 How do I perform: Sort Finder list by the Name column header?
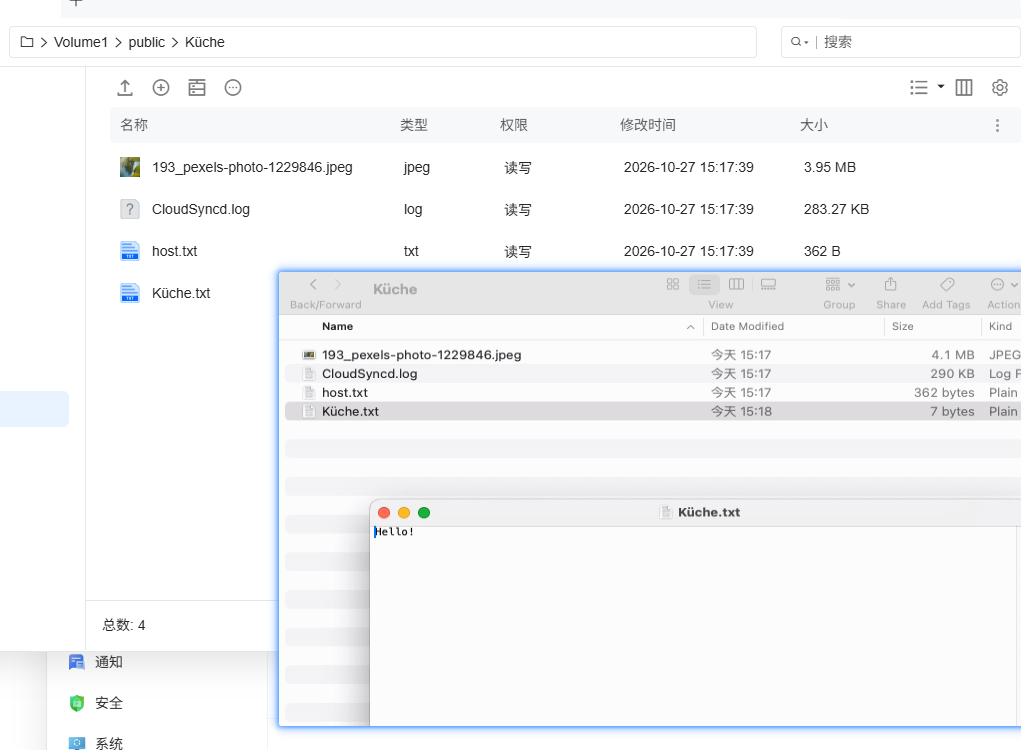(337, 327)
